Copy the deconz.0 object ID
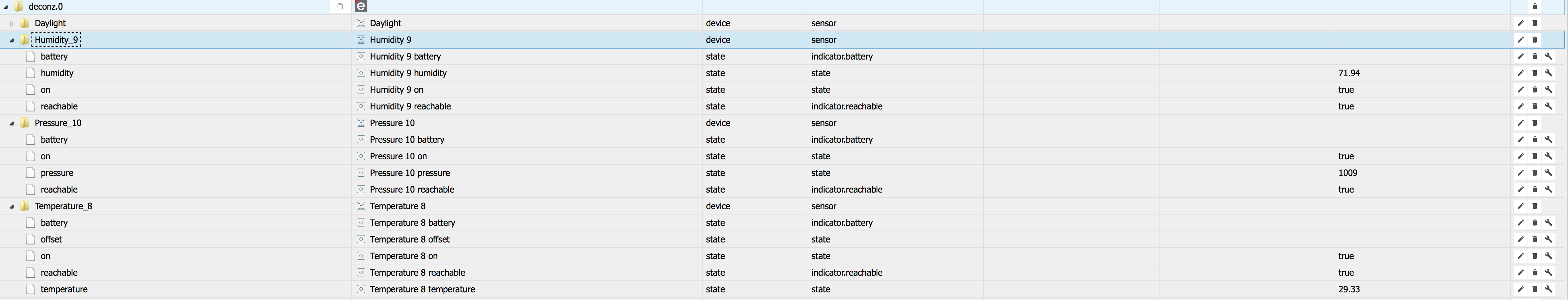Screen dimensions: 1568x300 [x=340, y=7]
